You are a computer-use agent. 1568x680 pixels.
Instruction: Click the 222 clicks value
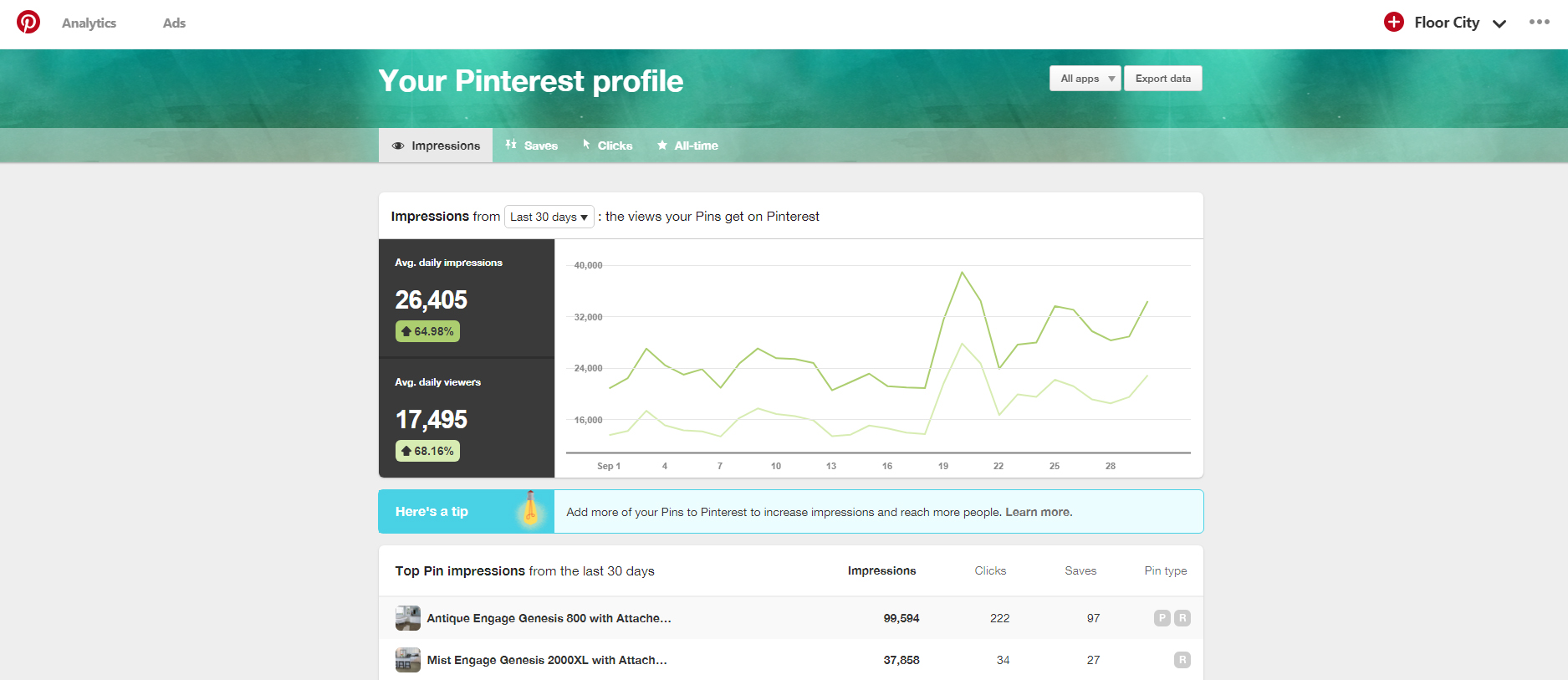1000,618
